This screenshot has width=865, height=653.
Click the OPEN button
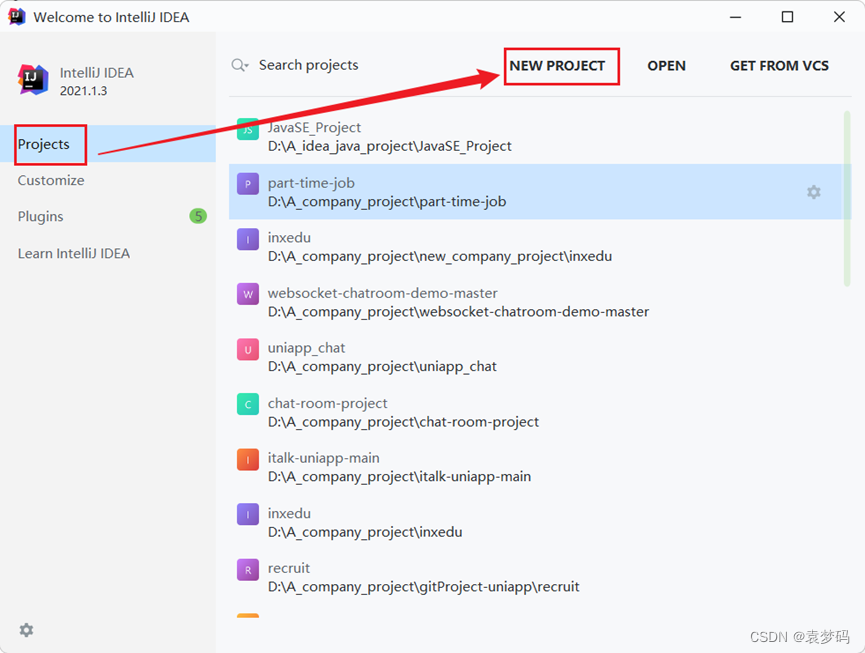(x=666, y=66)
